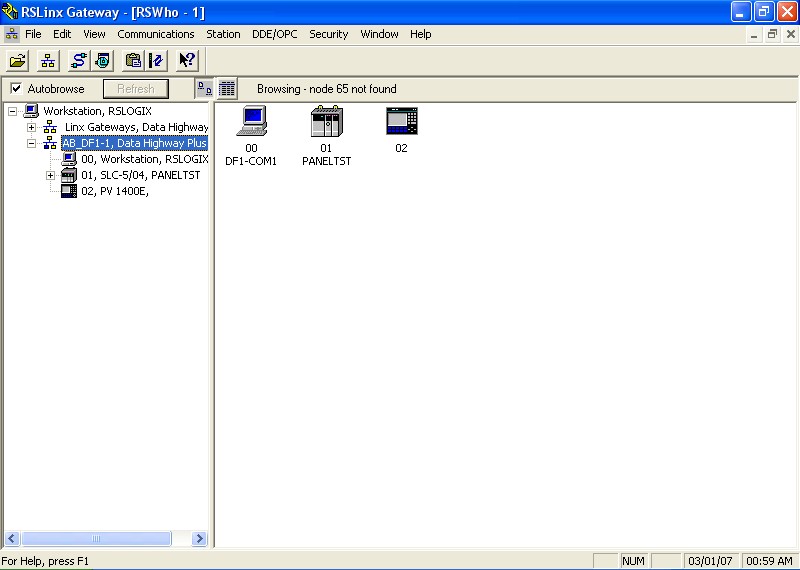
Task: Click tree scrollbar left arrow
Action: click(x=12, y=538)
